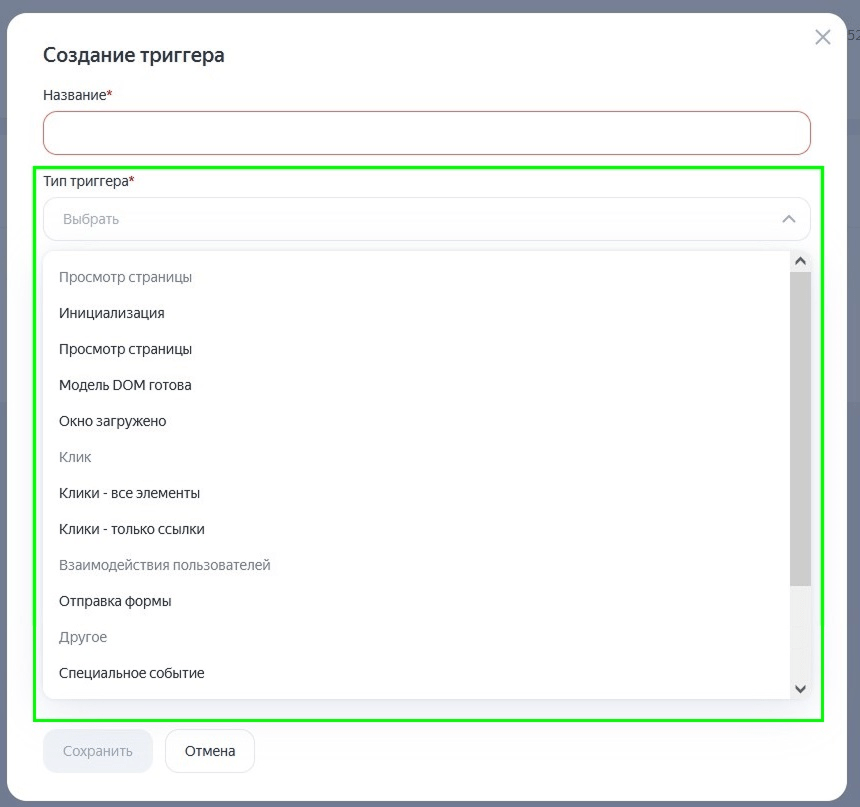Click the Название input field
Screen dimensions: 860x807
[x=427, y=133]
